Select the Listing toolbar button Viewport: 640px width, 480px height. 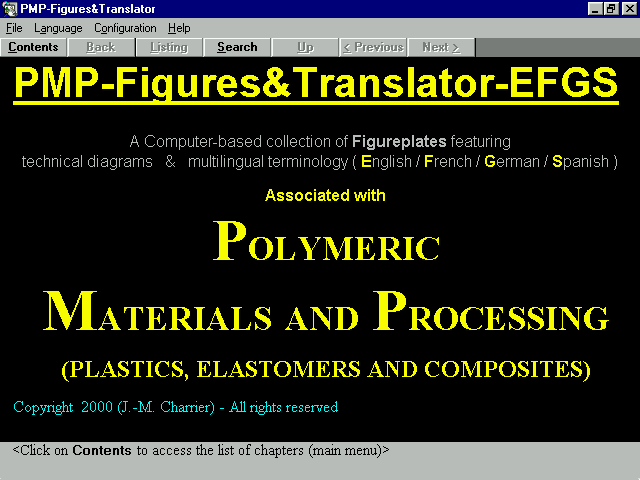tap(169, 47)
